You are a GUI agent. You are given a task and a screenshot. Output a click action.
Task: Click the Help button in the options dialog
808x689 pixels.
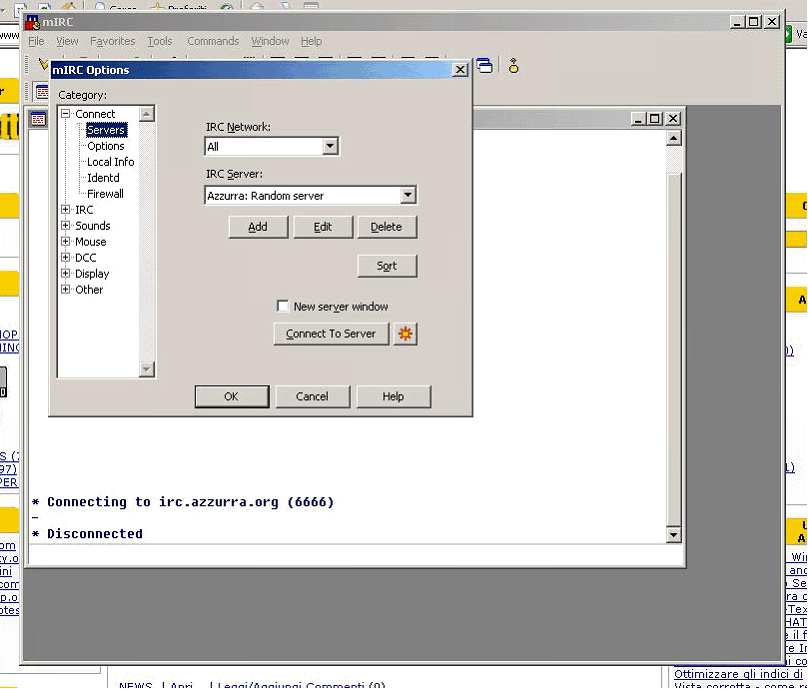tap(393, 396)
